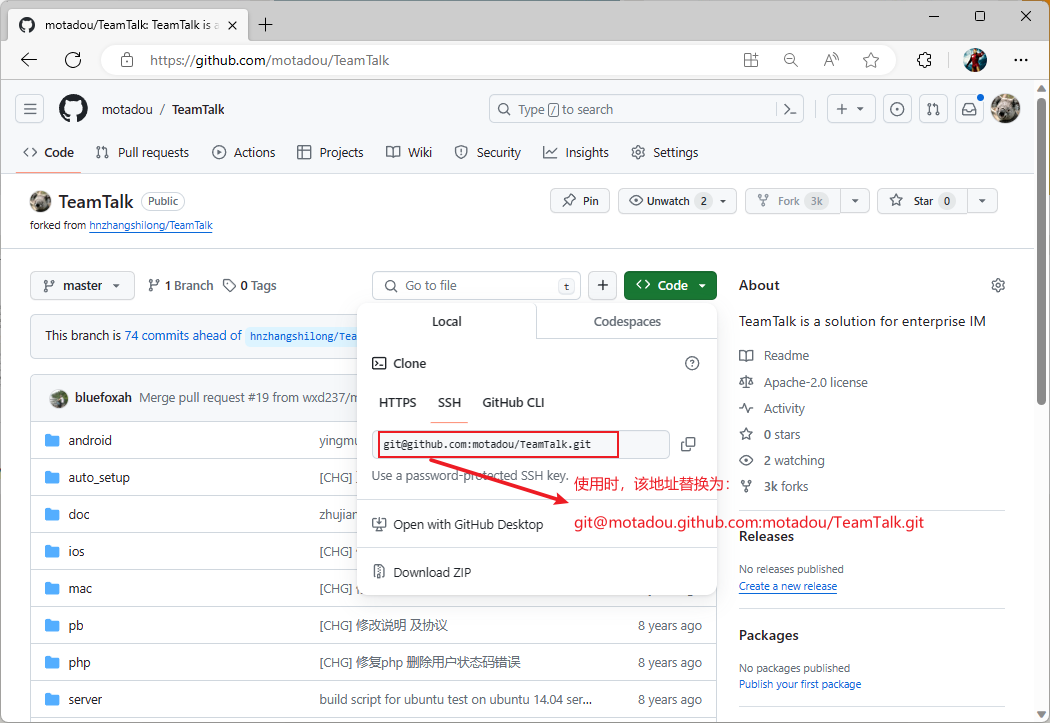
Task: Click Download ZIP option
Action: pos(432,573)
